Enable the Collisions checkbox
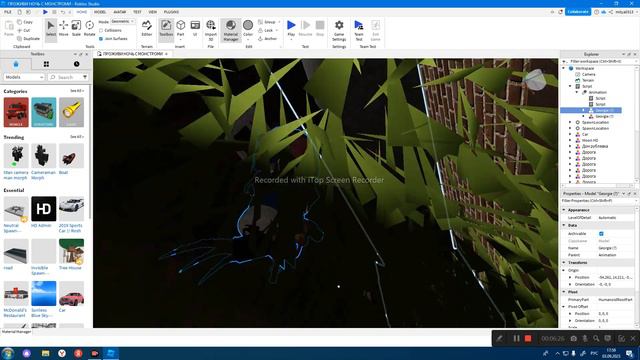Image resolution: width=640 pixels, height=360 pixels. click(101, 30)
